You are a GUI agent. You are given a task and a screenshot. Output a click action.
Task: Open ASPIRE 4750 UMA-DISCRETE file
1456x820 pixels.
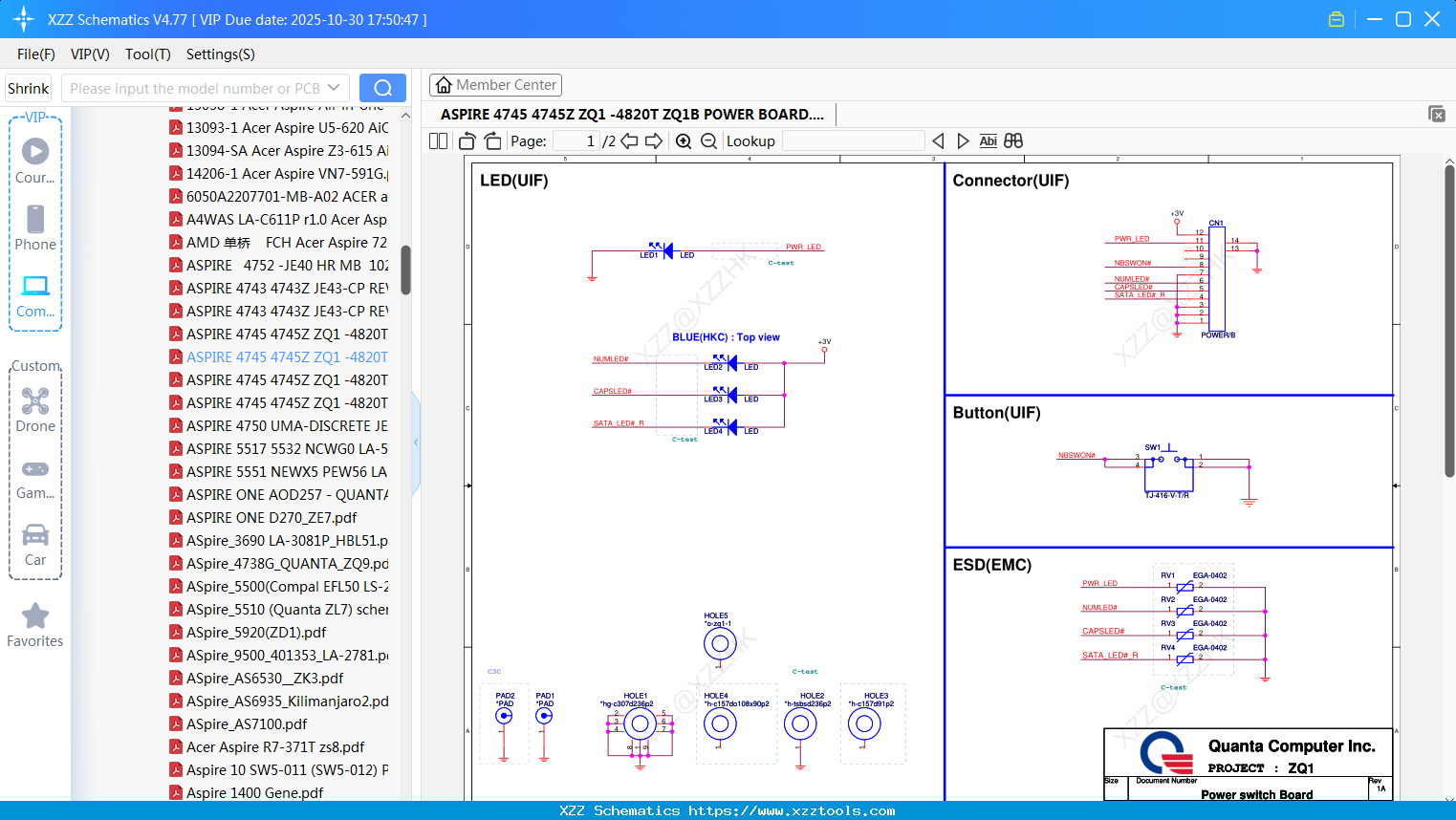279,426
